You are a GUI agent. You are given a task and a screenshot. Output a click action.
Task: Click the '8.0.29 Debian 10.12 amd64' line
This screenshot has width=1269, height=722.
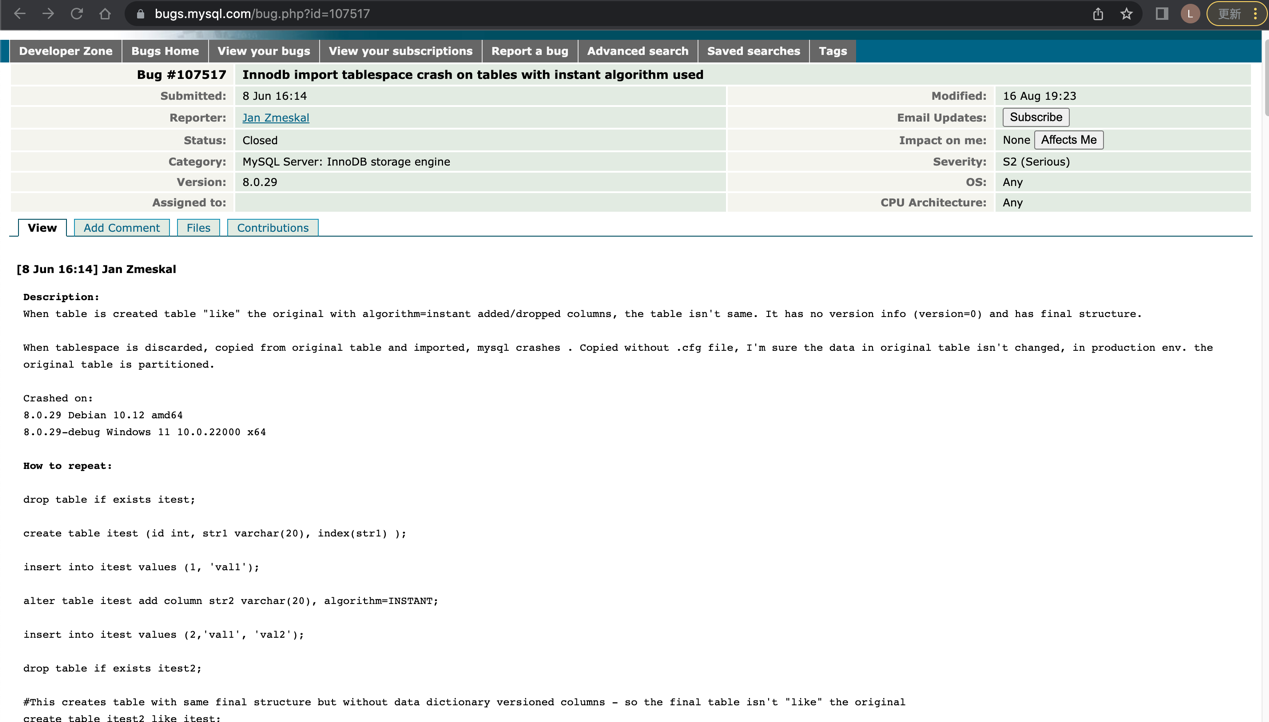(x=103, y=415)
